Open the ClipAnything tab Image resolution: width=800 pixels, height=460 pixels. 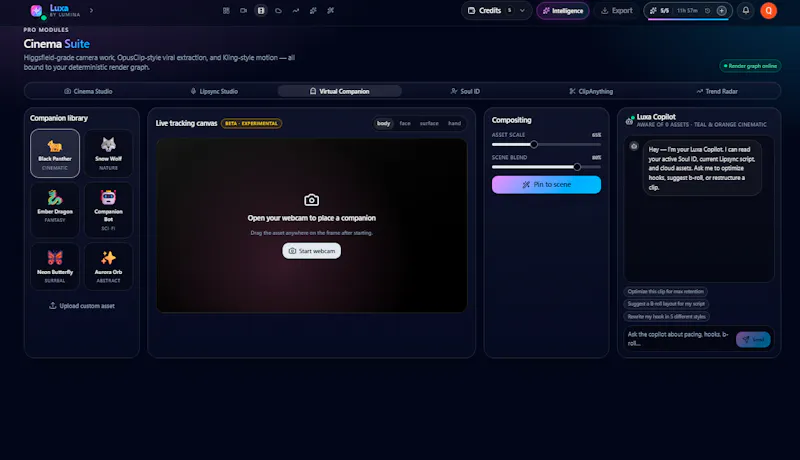point(591,91)
